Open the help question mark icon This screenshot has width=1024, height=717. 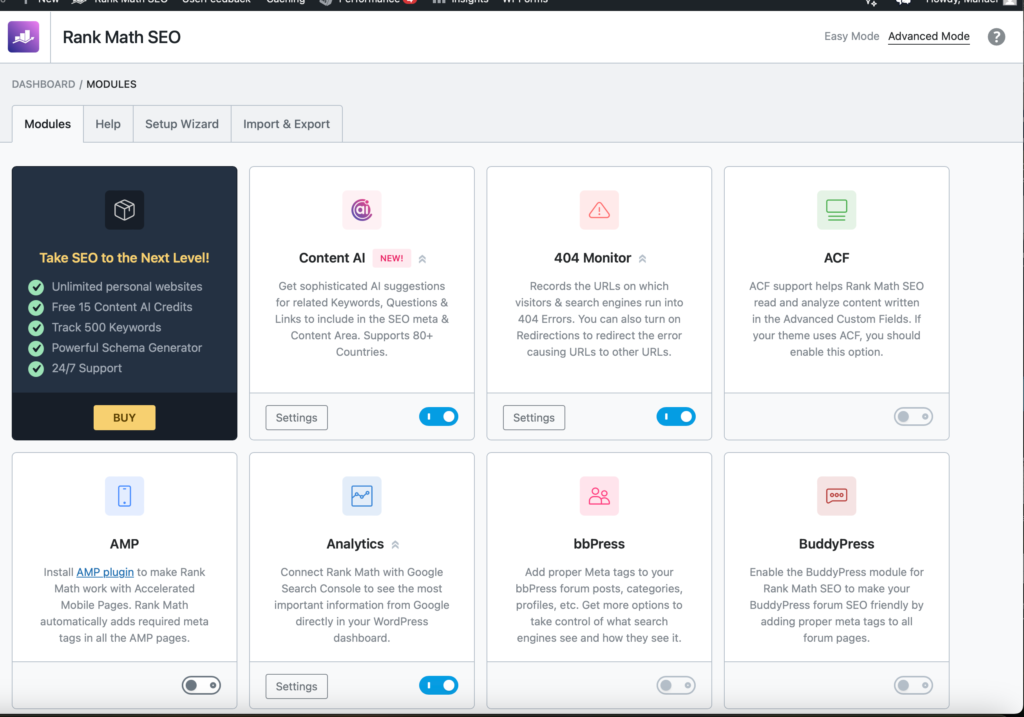[x=997, y=37]
